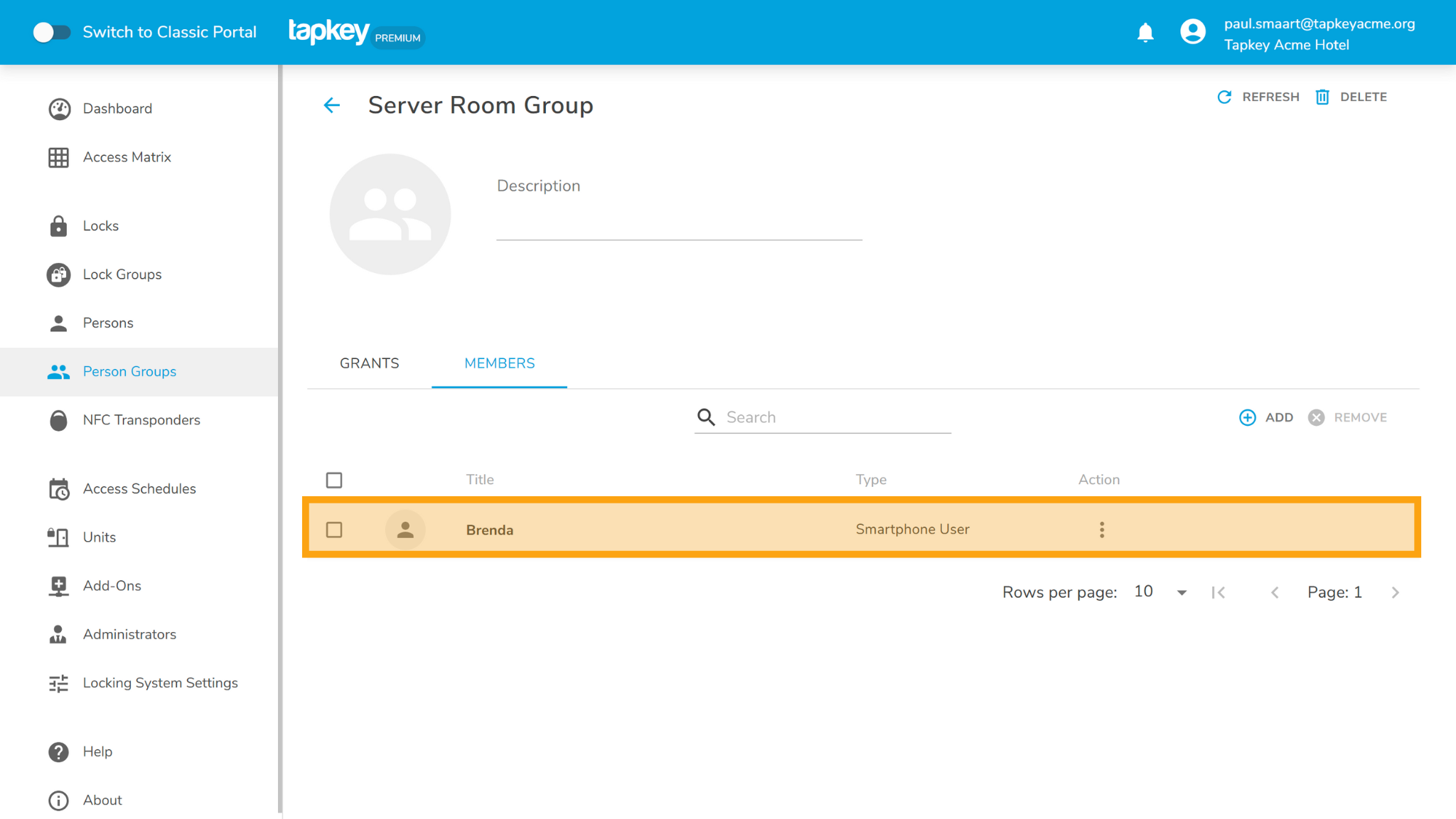Click the REMOVE members button label

(x=1360, y=418)
